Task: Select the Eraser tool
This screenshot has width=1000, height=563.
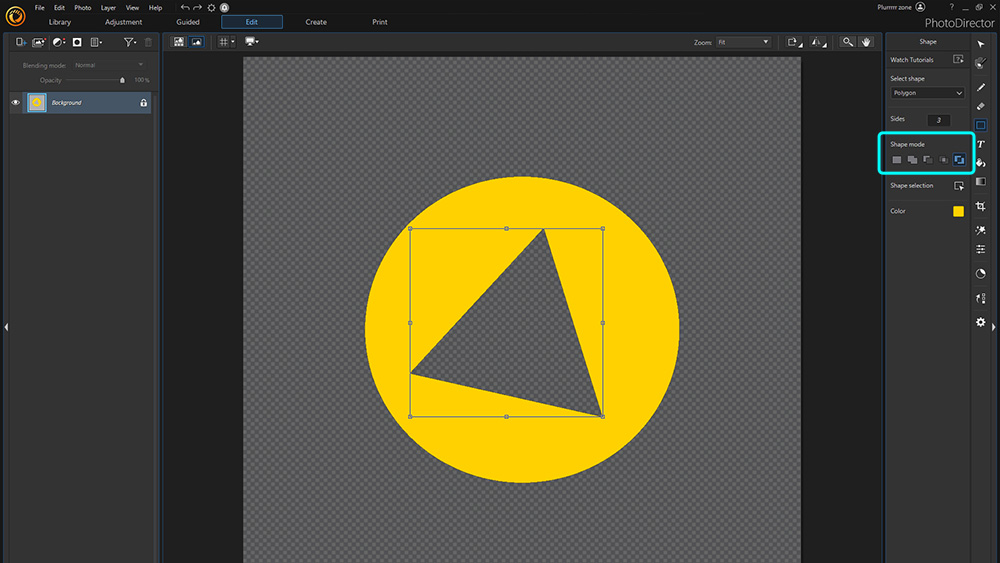Action: 981,106
